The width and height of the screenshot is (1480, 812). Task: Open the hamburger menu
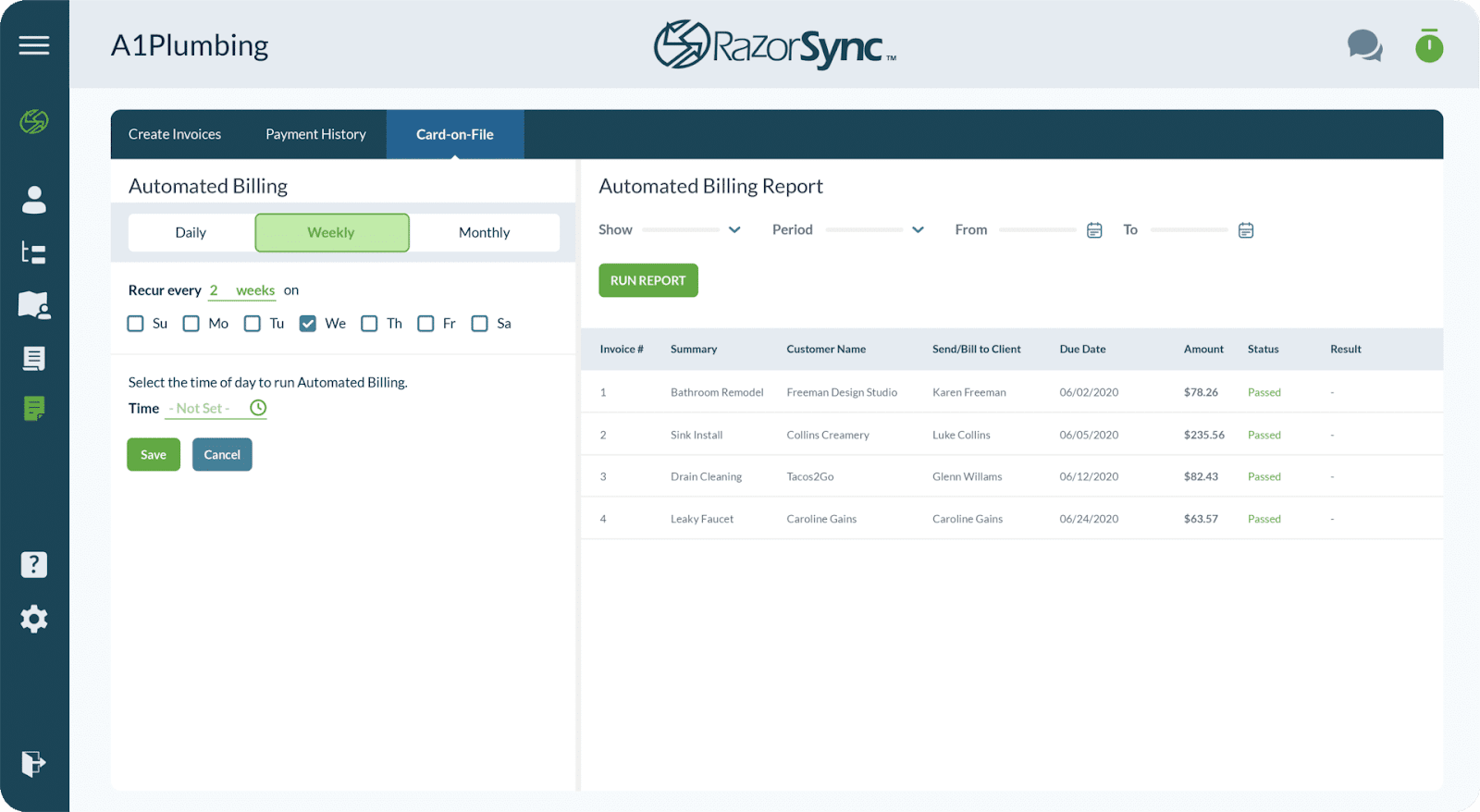(34, 45)
